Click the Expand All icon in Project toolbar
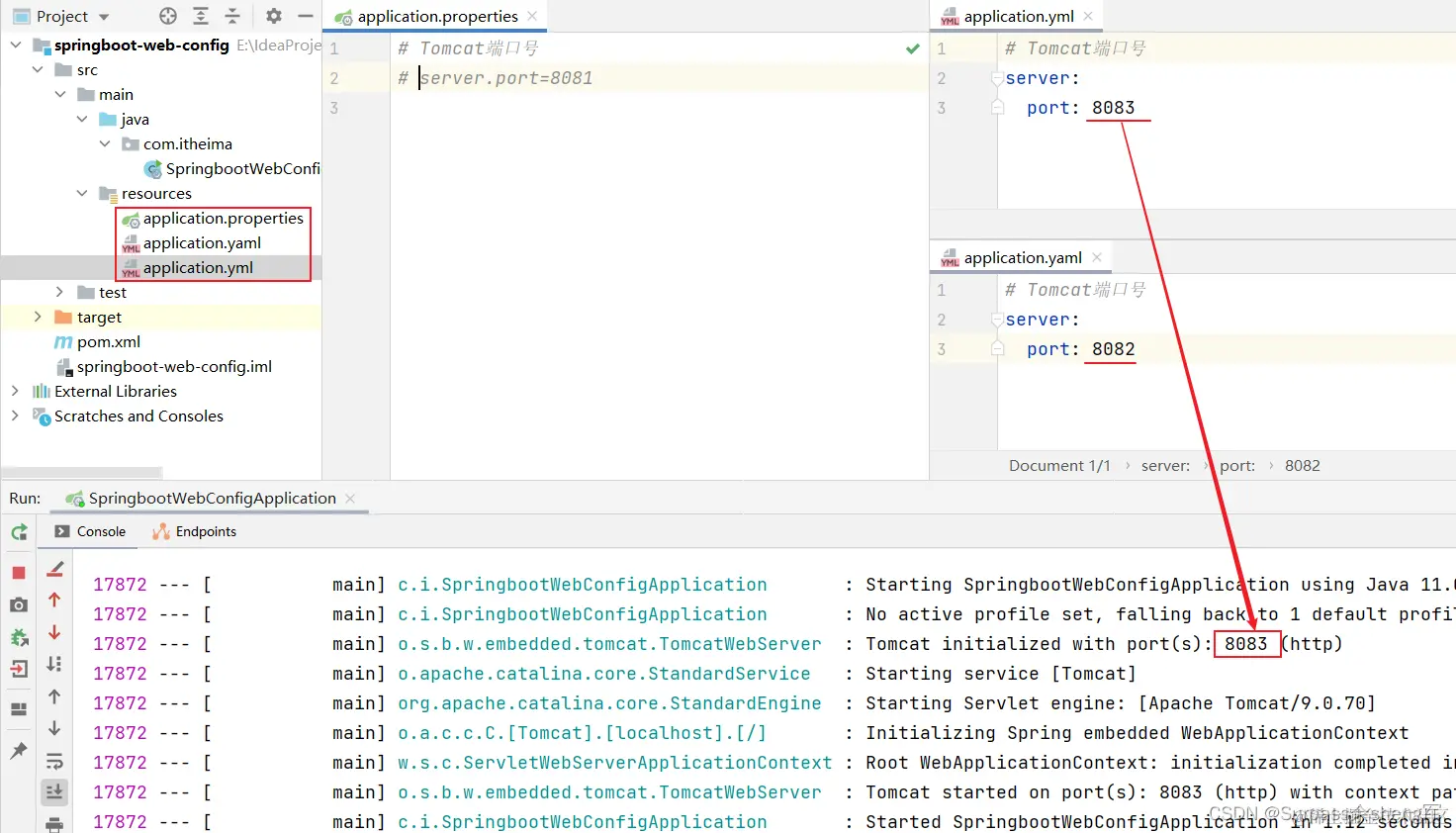 (201, 16)
